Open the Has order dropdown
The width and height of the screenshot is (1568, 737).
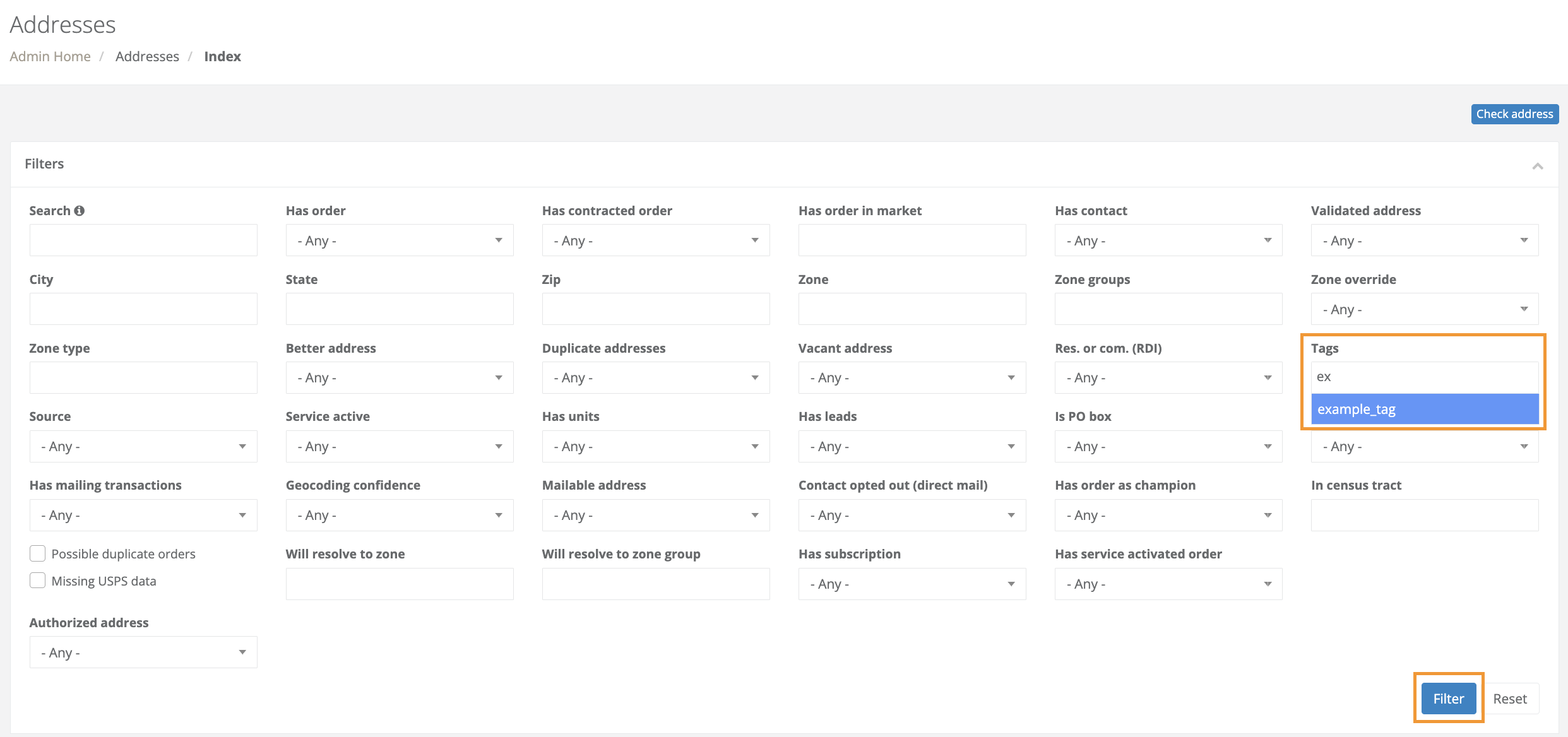coord(399,240)
